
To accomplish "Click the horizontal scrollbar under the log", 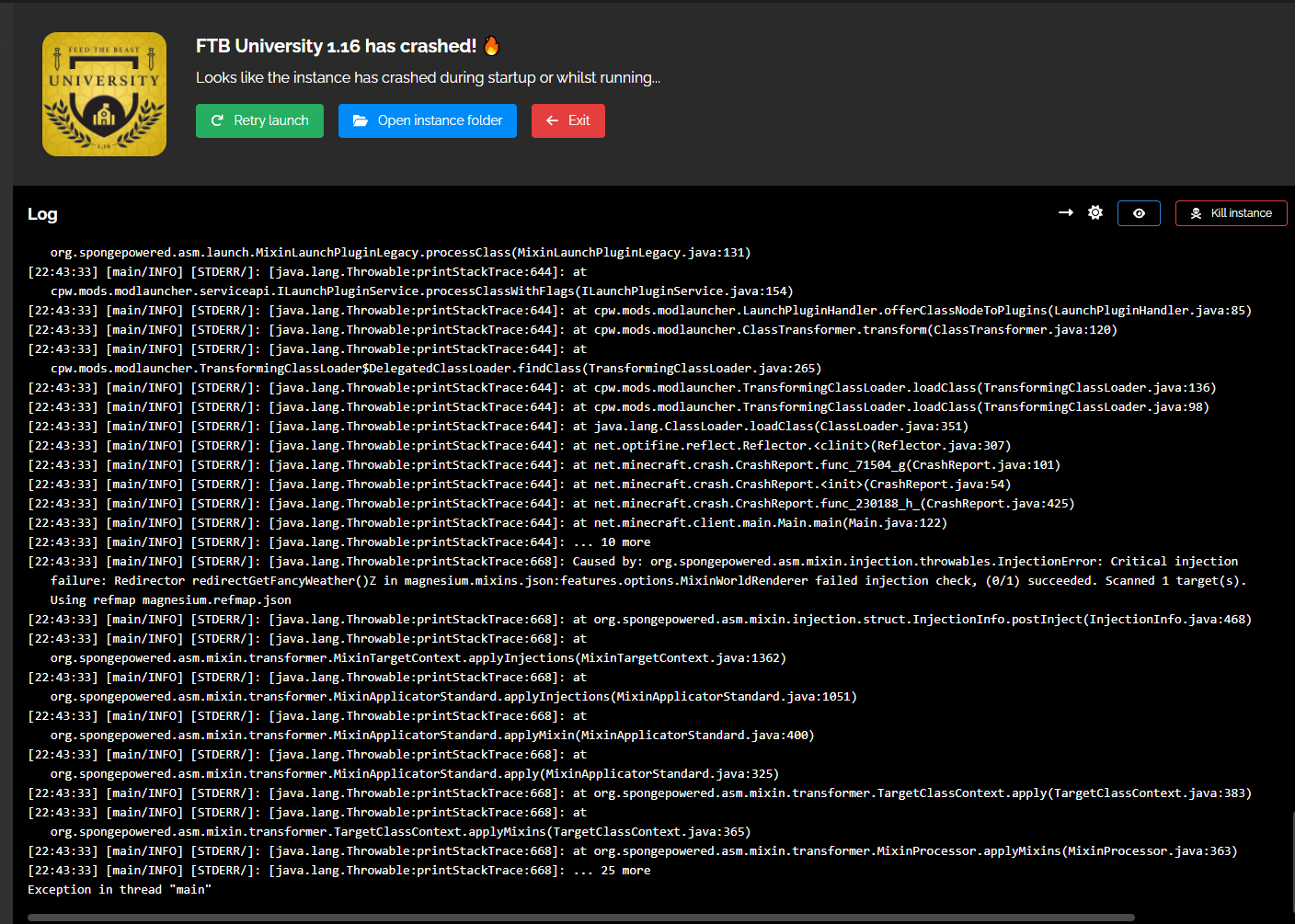I will tap(581, 918).
